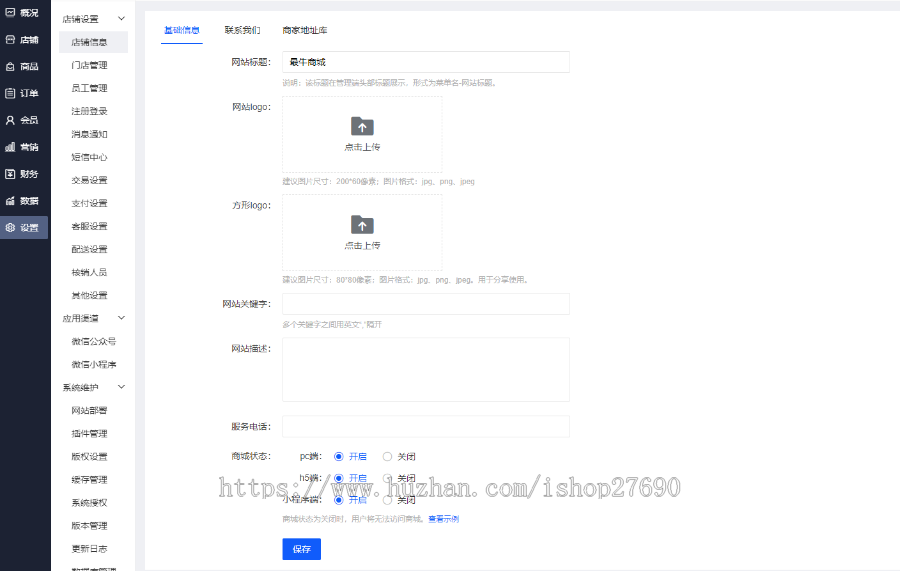This screenshot has width=900, height=571.
Task: Select 开启 for pc端
Action: tap(339, 457)
